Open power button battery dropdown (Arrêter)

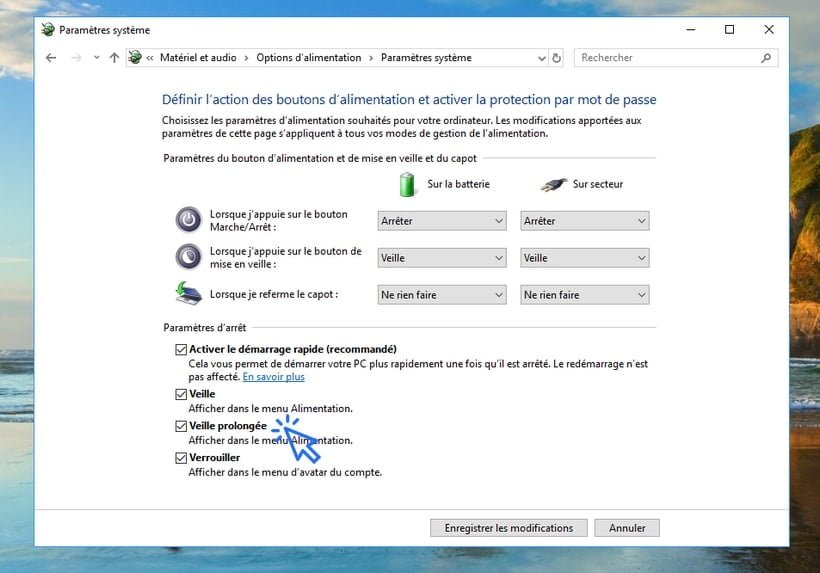coord(442,221)
